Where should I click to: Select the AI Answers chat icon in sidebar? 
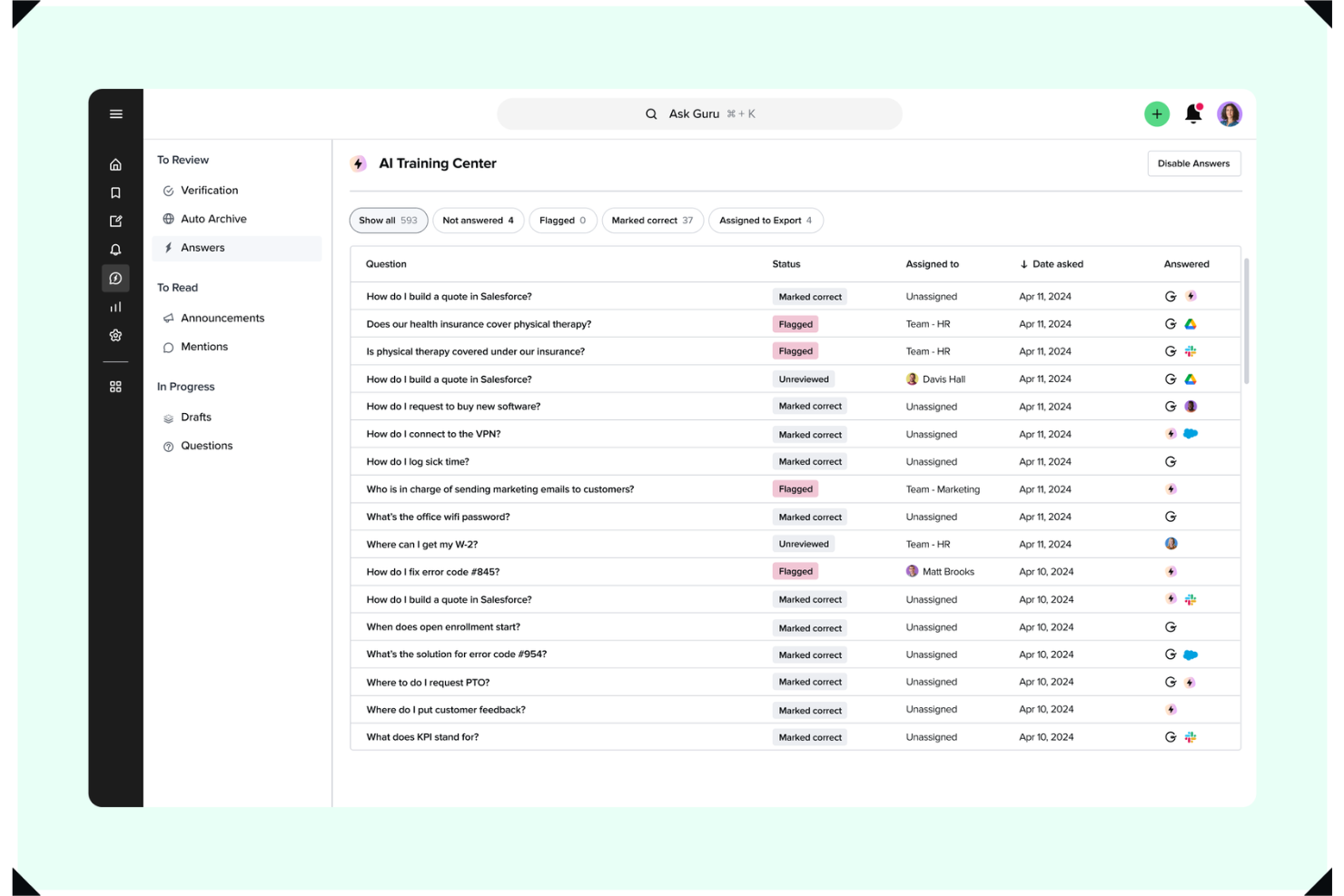tap(115, 278)
